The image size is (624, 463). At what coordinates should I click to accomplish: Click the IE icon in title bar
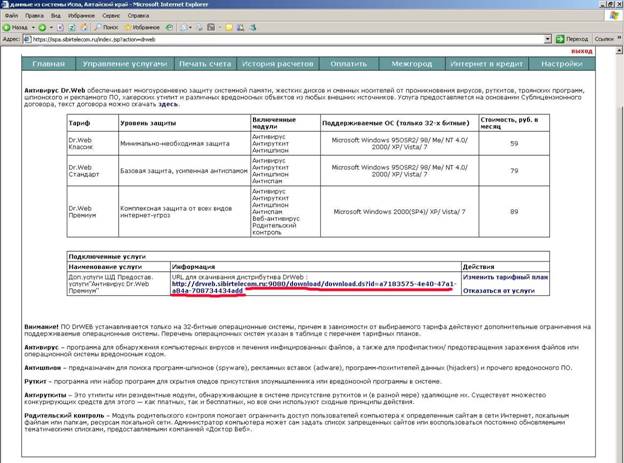4,4
